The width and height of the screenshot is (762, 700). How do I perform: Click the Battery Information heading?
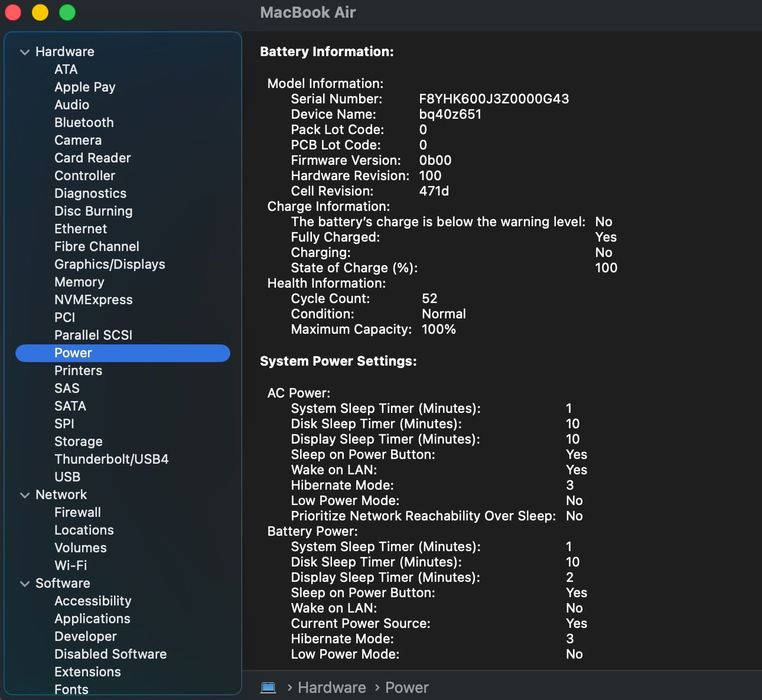[x=327, y=52]
